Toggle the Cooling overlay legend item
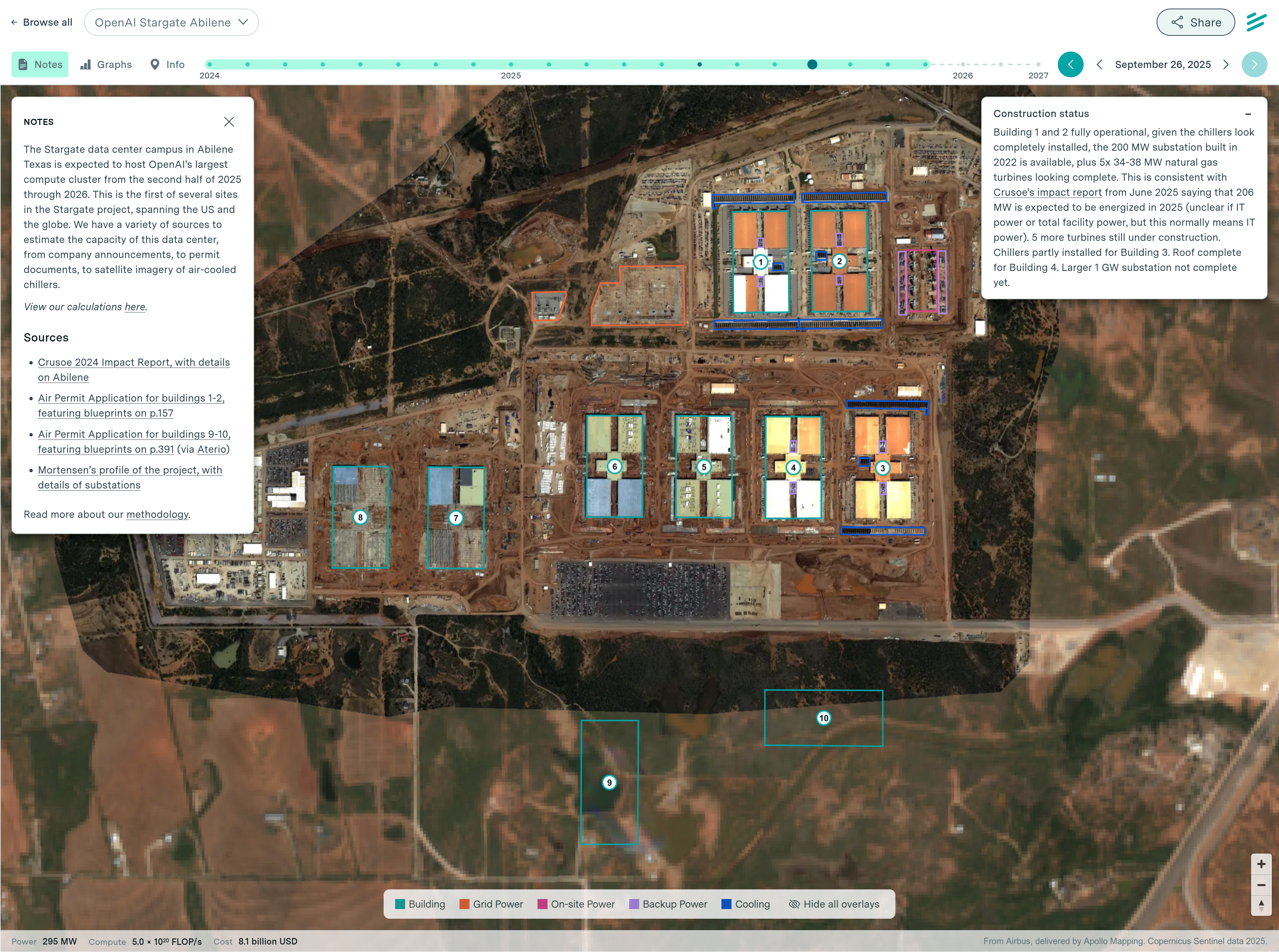The width and height of the screenshot is (1279, 952). 745,904
